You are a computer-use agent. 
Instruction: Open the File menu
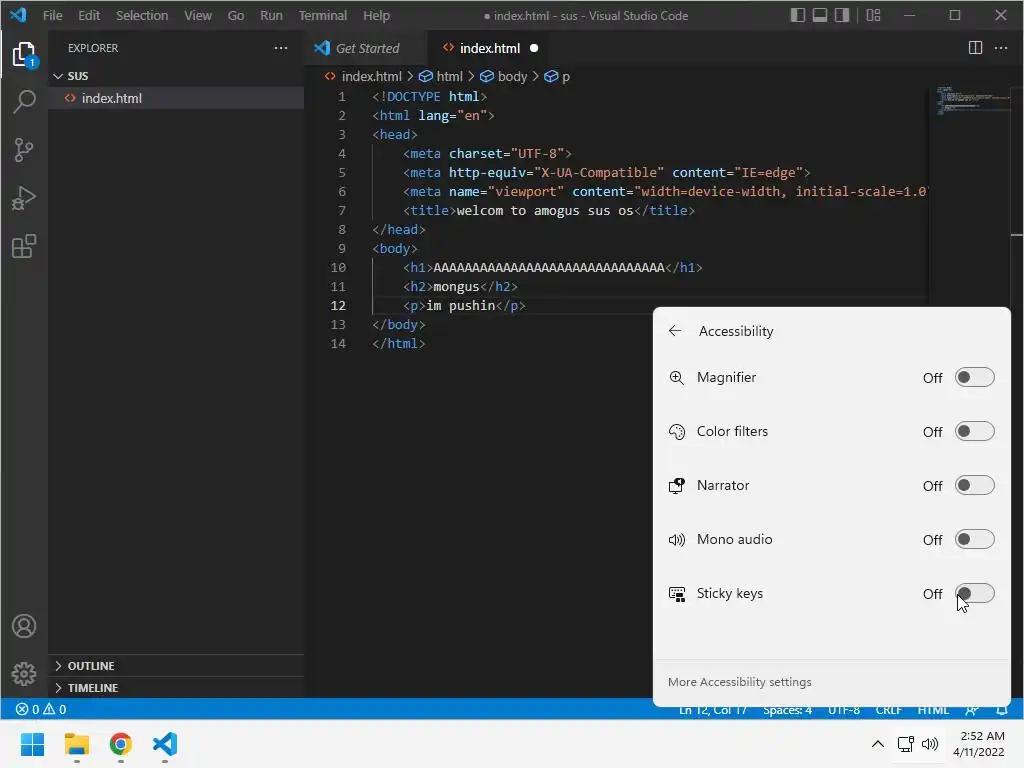(52, 15)
